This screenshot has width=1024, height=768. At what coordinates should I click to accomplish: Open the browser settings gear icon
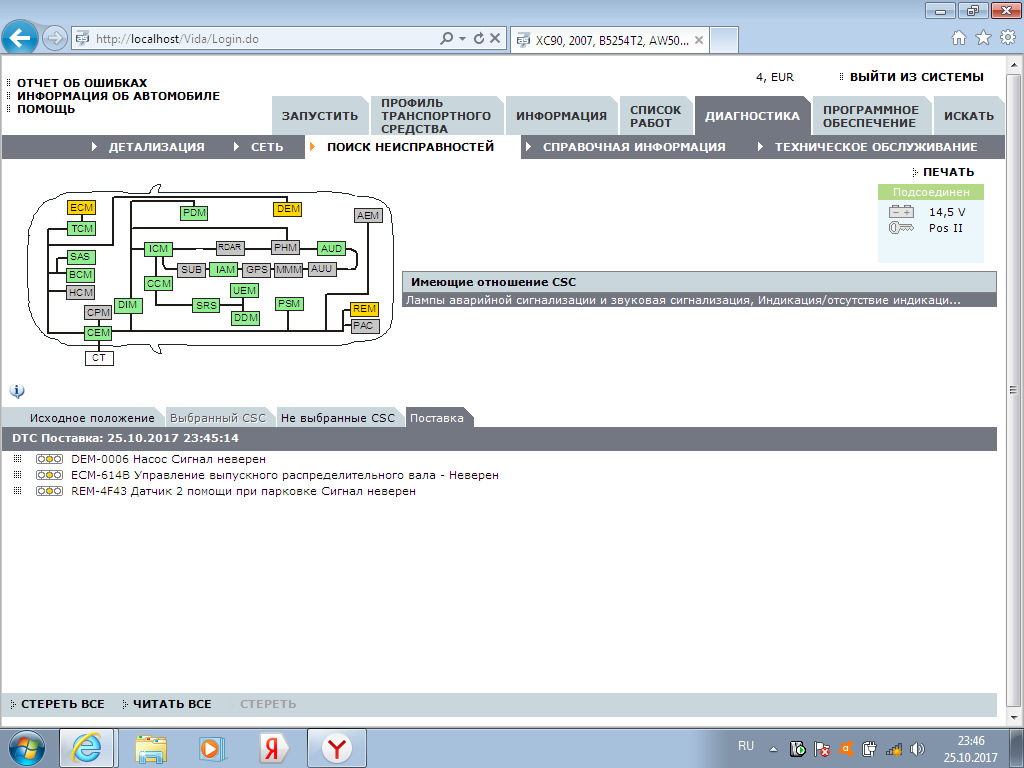click(x=1008, y=38)
